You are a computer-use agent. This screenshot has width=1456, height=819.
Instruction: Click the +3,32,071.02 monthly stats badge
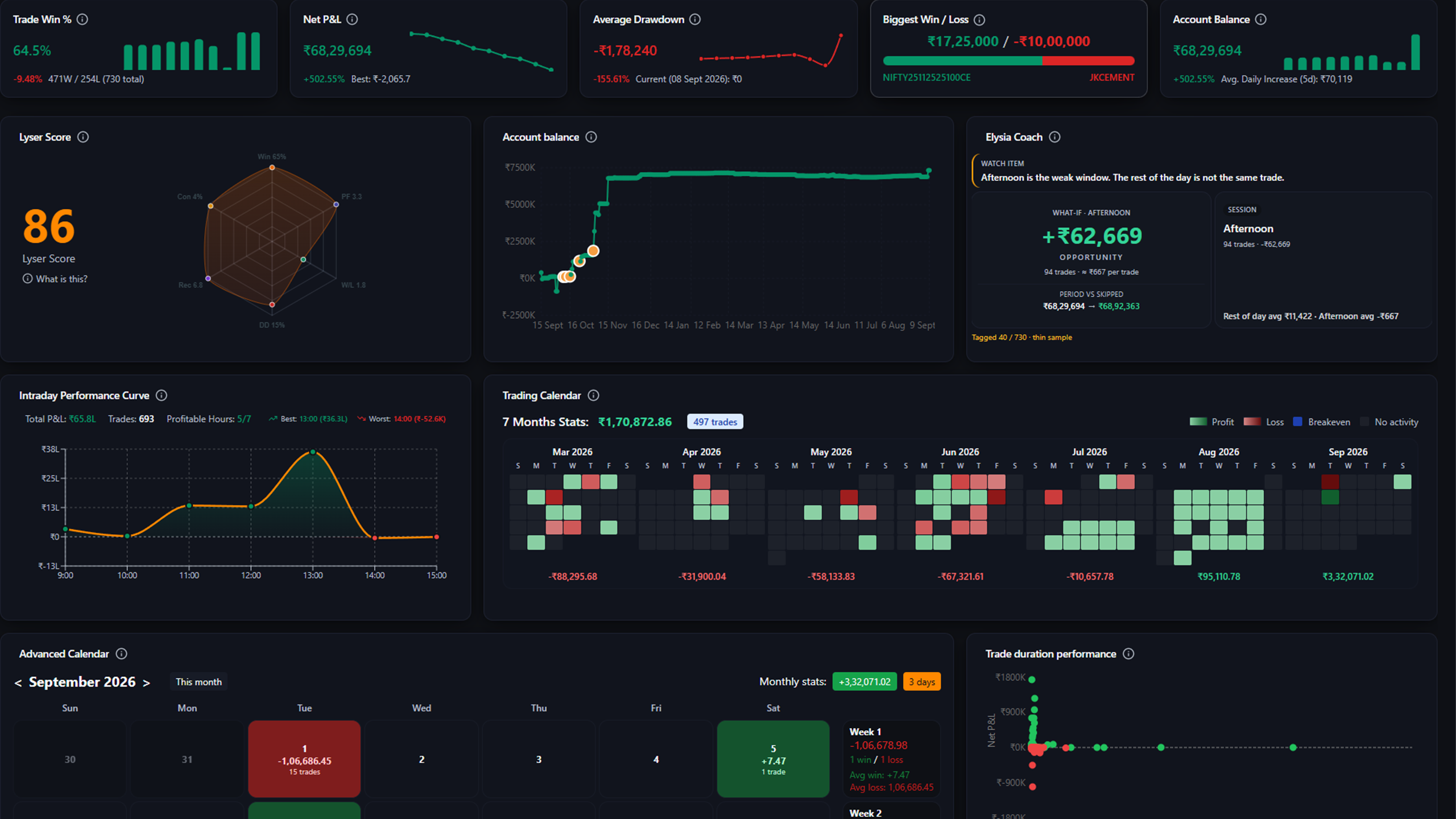pyautogui.click(x=864, y=682)
